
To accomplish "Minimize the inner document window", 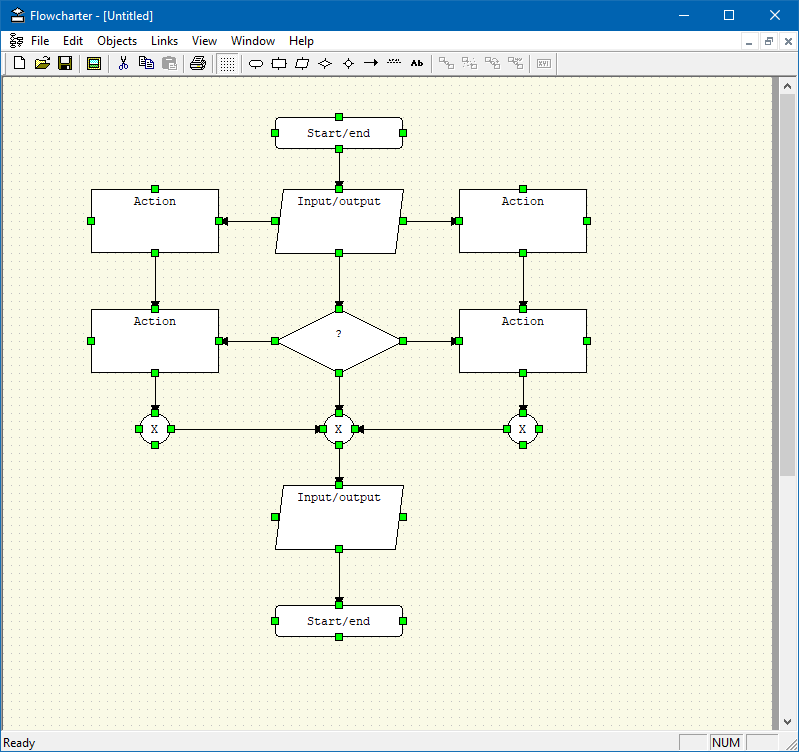I will coord(749,41).
